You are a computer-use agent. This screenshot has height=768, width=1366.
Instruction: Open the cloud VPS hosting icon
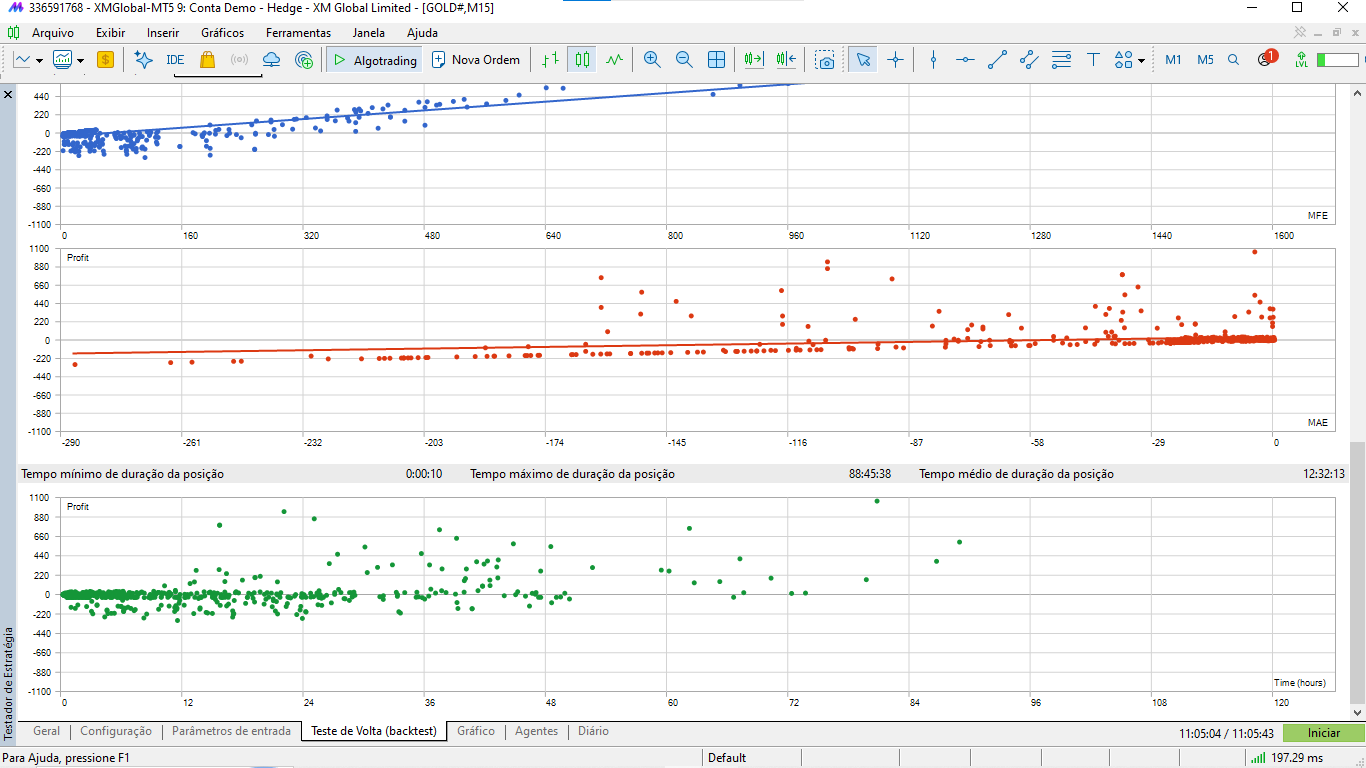[271, 60]
